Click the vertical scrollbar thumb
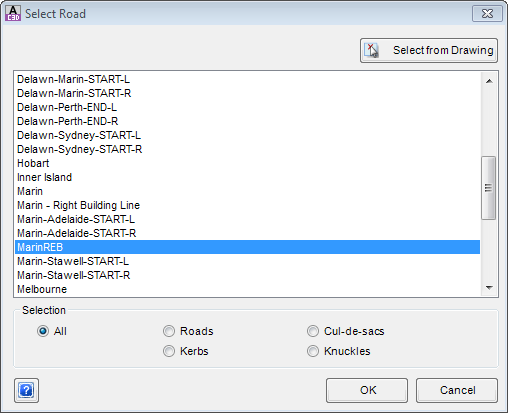This screenshot has height=413, width=508. [489, 188]
